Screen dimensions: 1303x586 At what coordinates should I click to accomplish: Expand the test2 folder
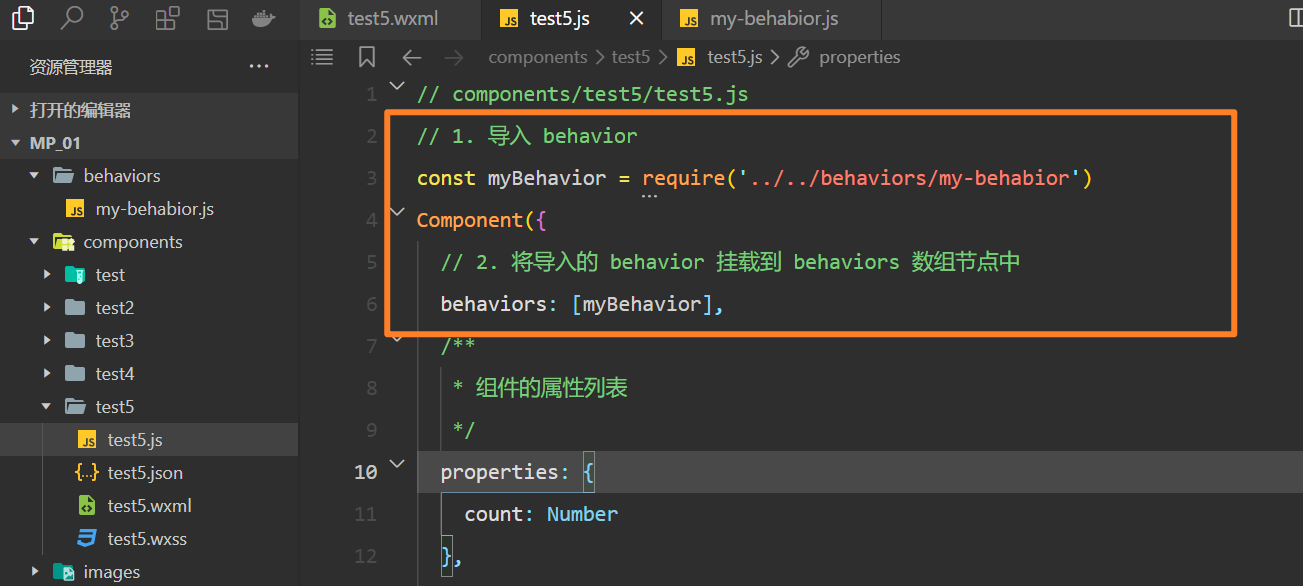click(x=149, y=308)
